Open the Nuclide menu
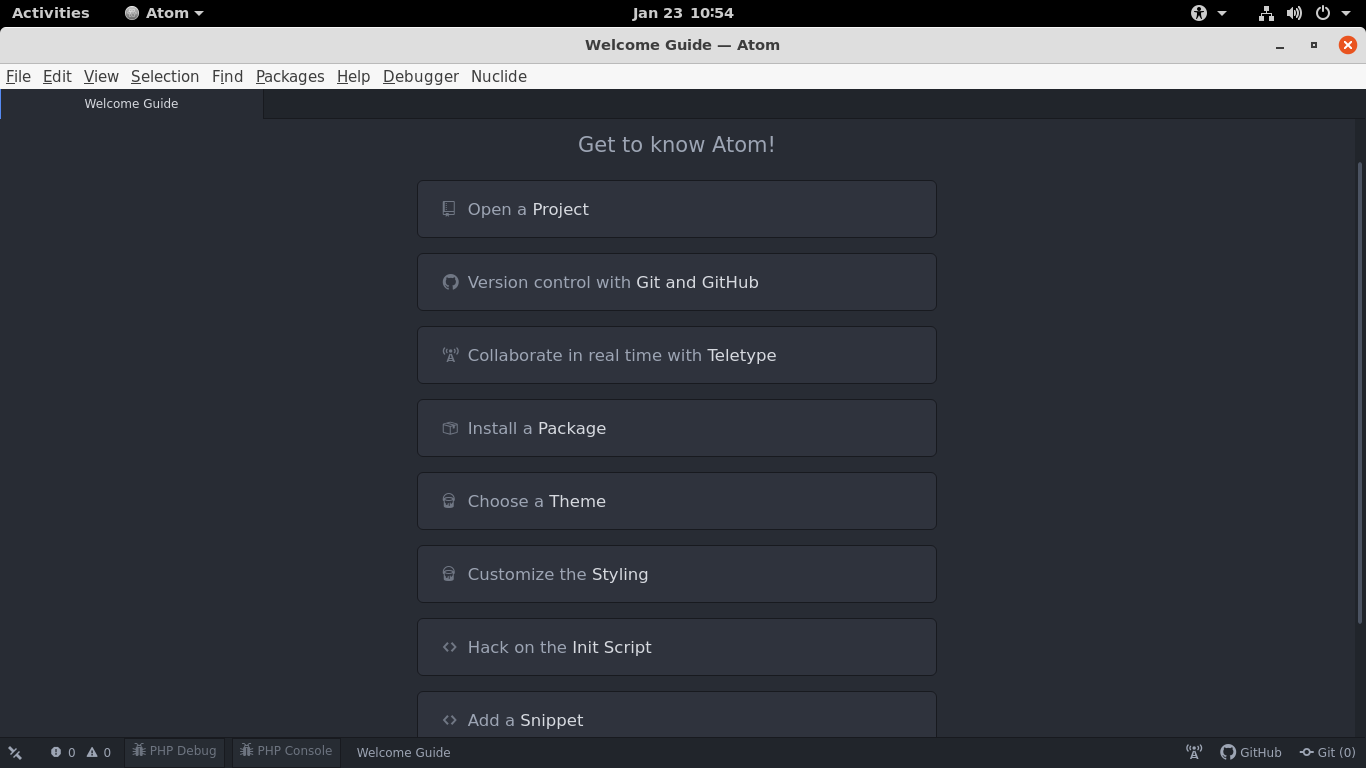This screenshot has height=768, width=1366. click(x=498, y=76)
